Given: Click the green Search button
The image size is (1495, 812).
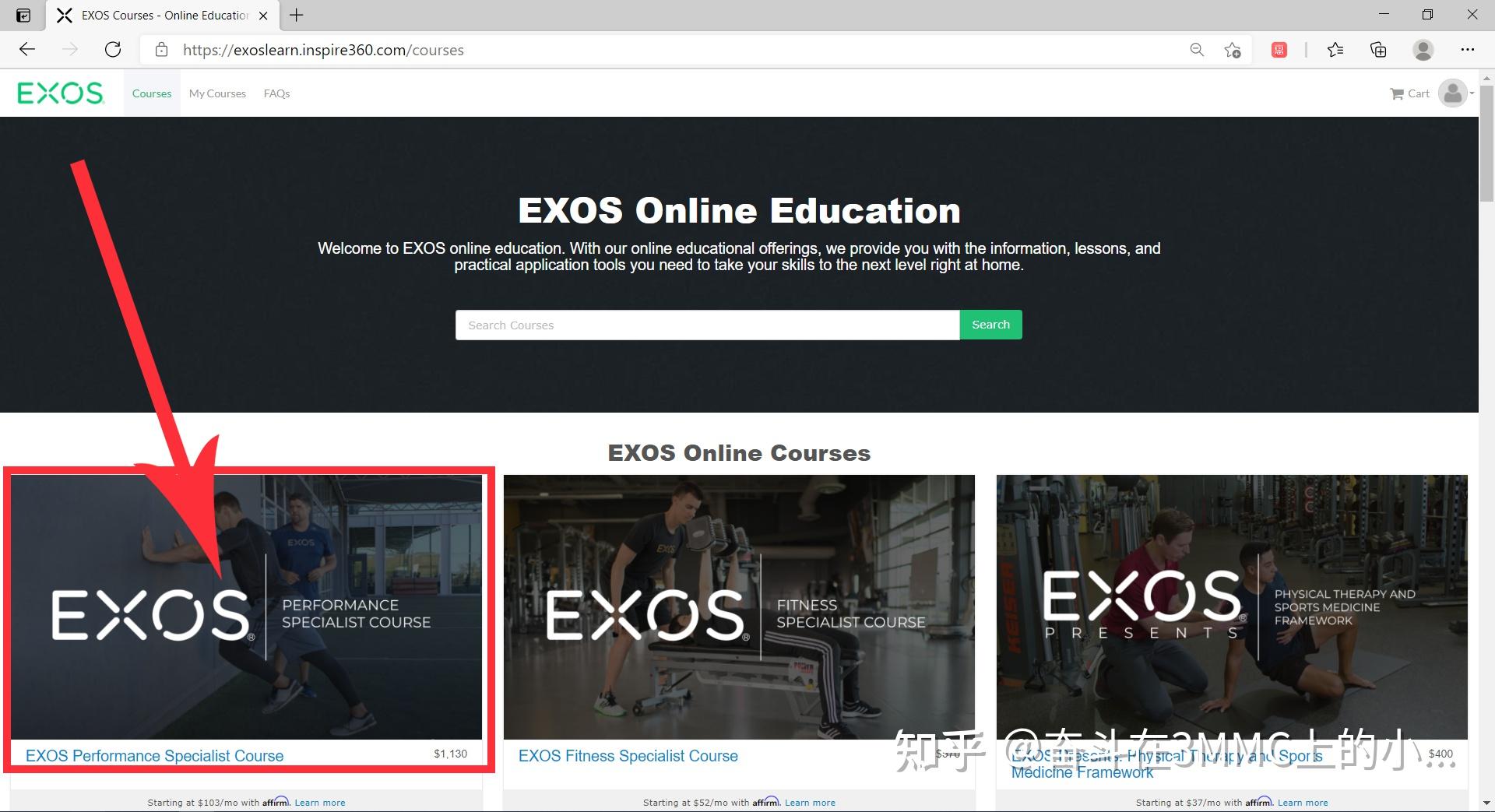Looking at the screenshot, I should tap(990, 325).
